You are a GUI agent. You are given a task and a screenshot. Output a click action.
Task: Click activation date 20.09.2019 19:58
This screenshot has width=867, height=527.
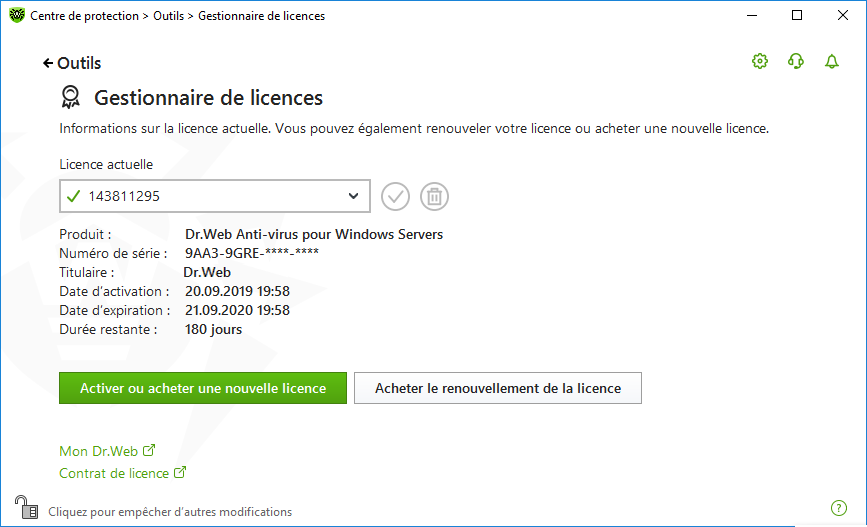click(237, 291)
